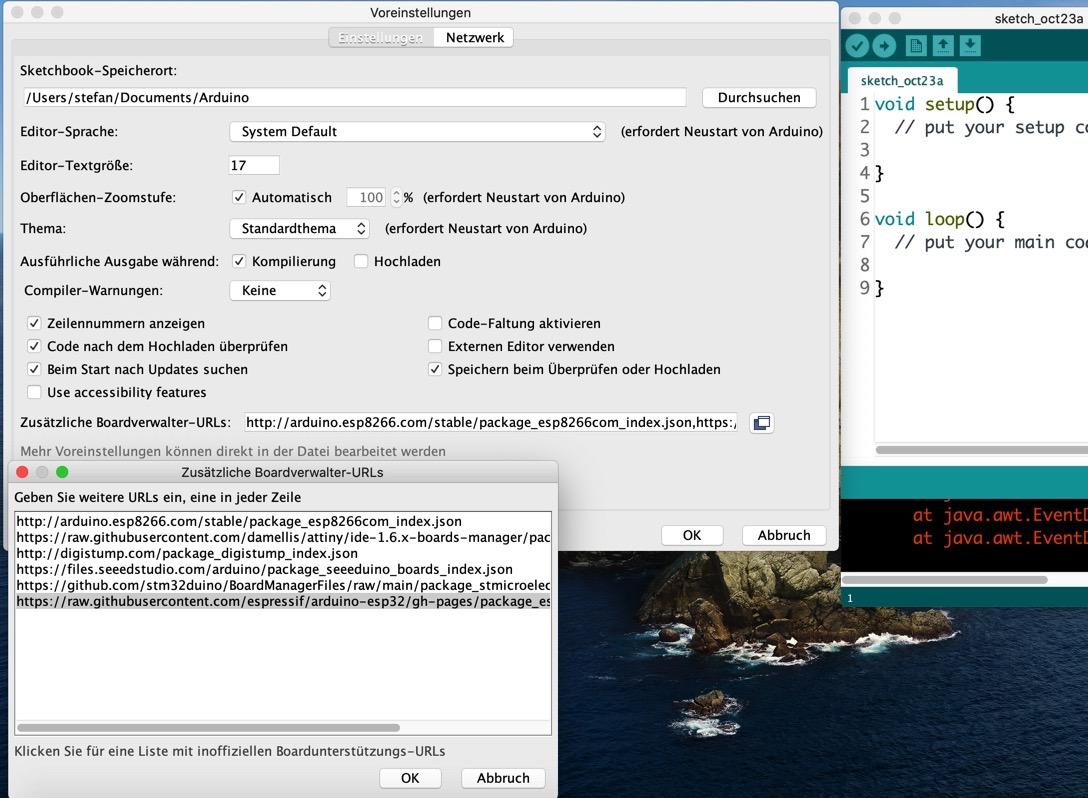Confirm URLs dialog with OK button

410,778
